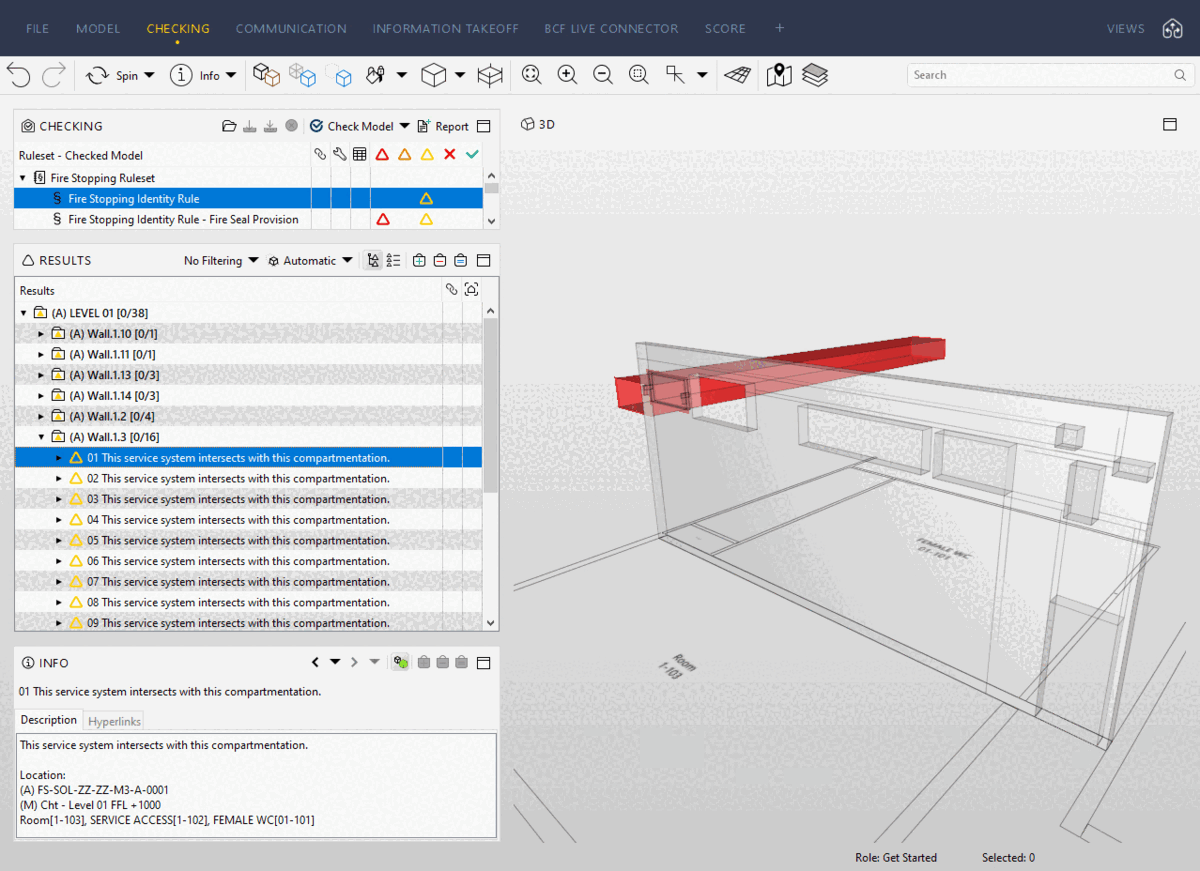
Task: Open the Info tool dropdown arrow
Action: (x=231, y=75)
